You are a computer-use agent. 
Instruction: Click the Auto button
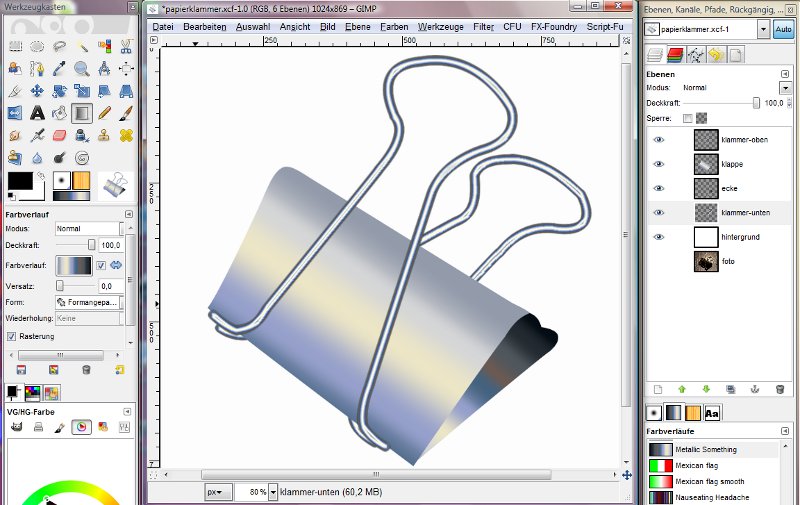pyautogui.click(x=783, y=30)
